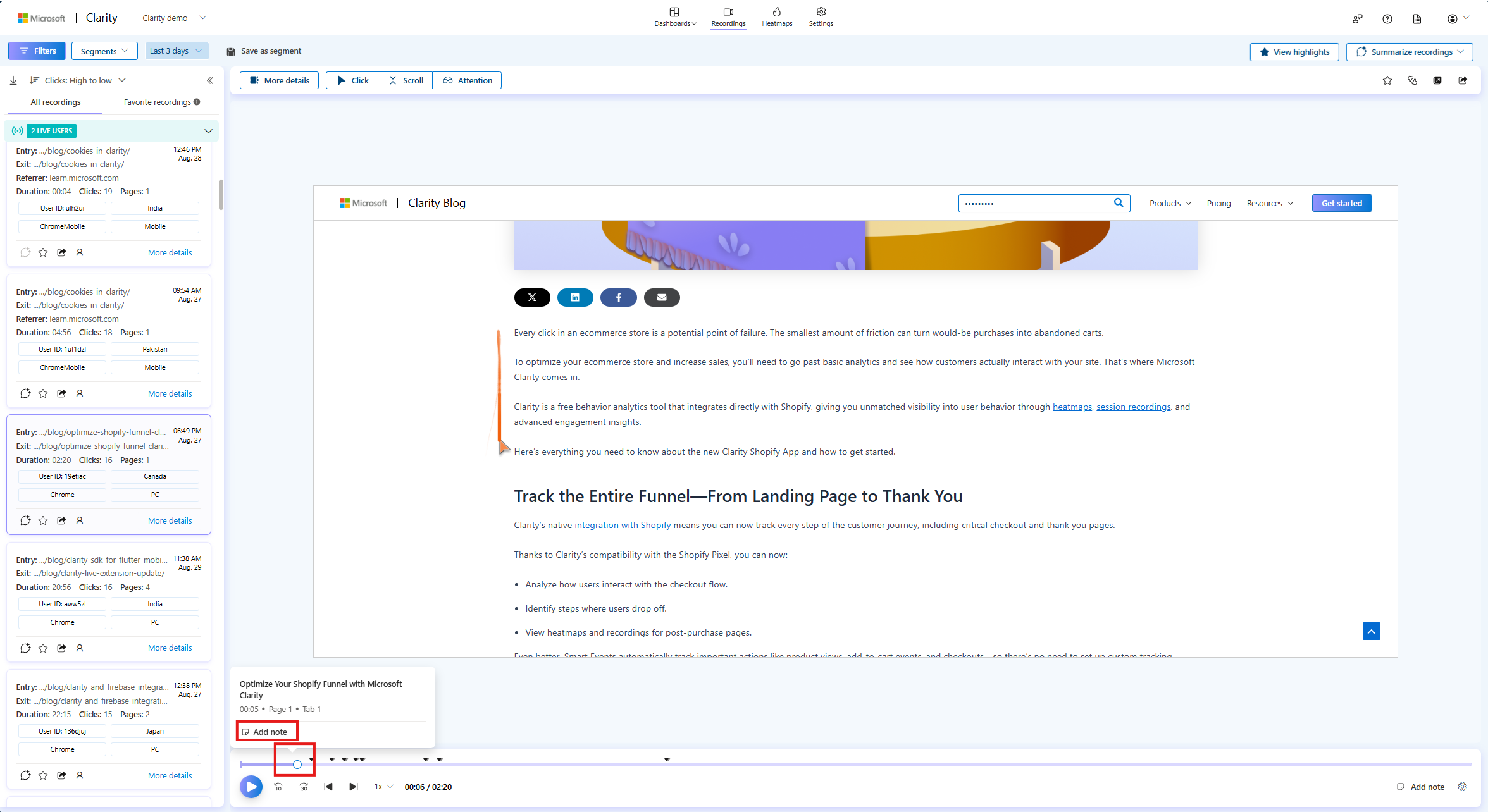Open the Clarity demo project dropdown
The width and height of the screenshot is (1488, 812).
click(174, 18)
